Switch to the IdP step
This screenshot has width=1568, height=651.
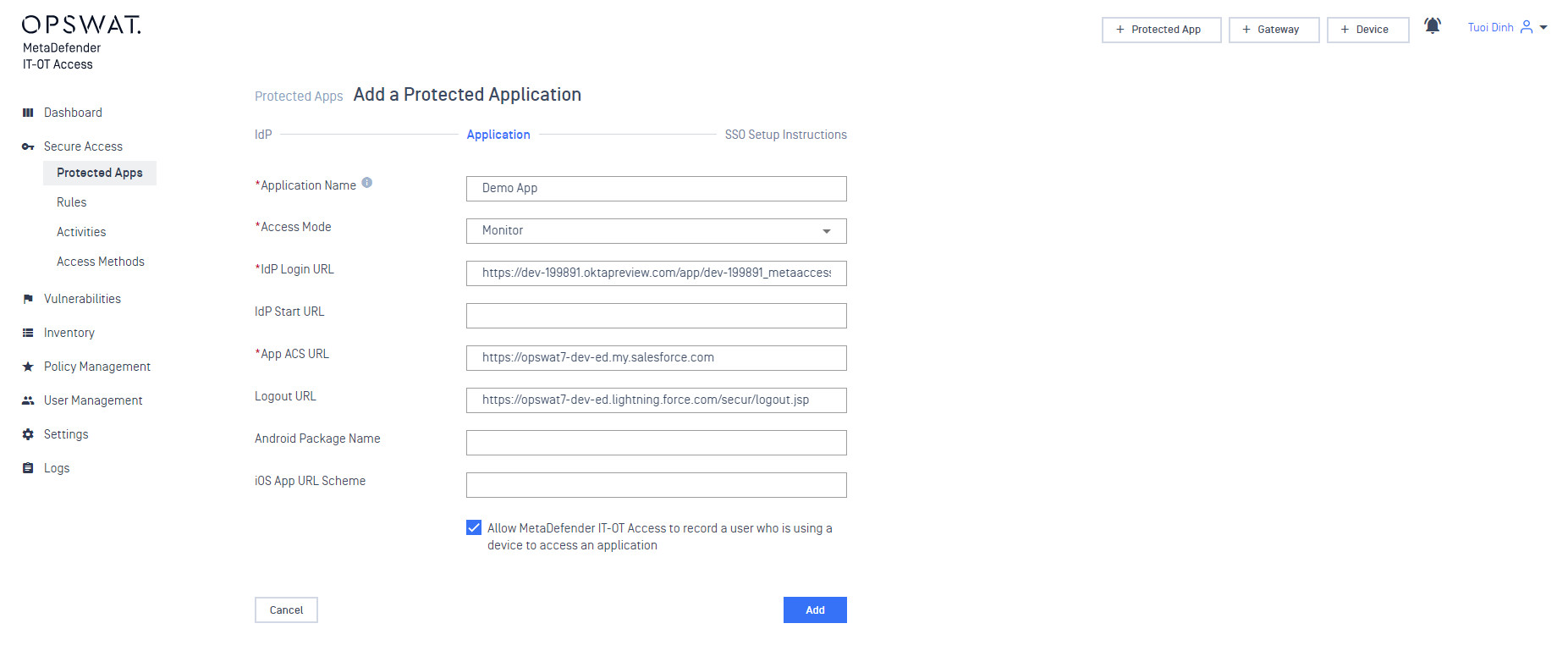pyautogui.click(x=263, y=135)
